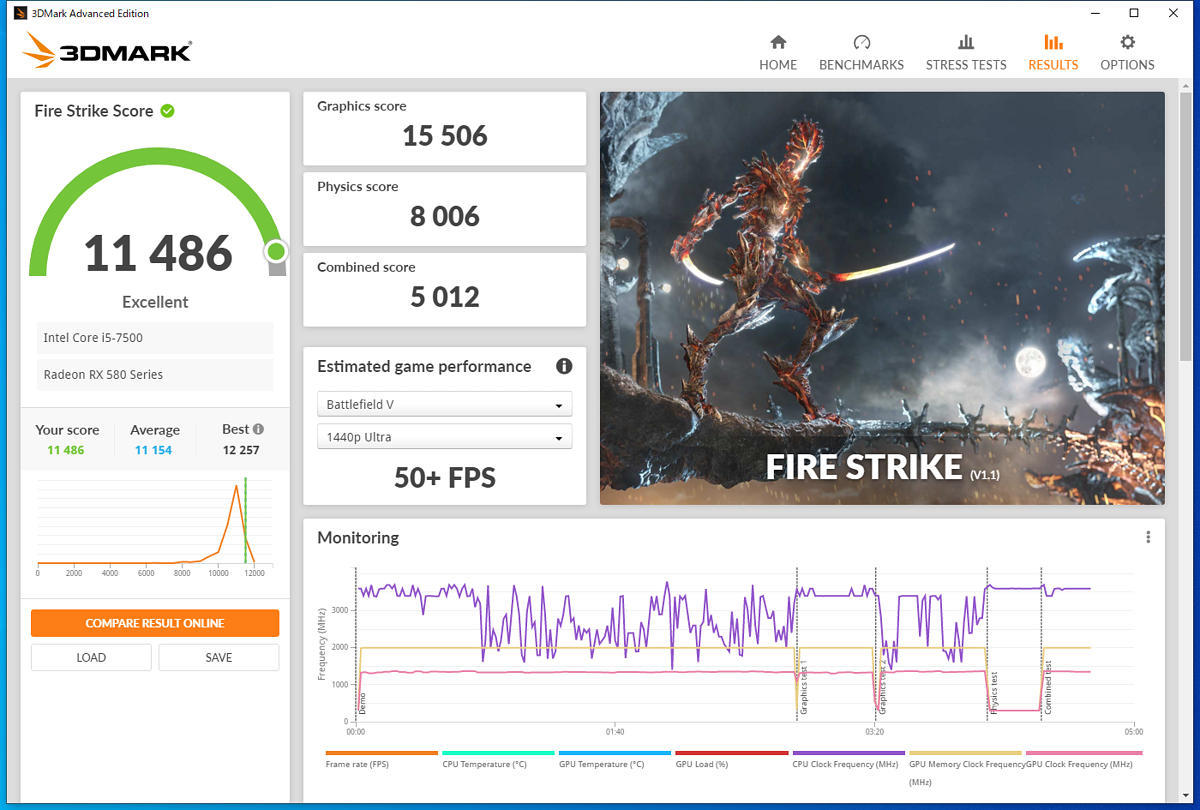Viewport: 1200px width, 810px height.
Task: Click the Combined score value 5 012
Action: pos(445,297)
